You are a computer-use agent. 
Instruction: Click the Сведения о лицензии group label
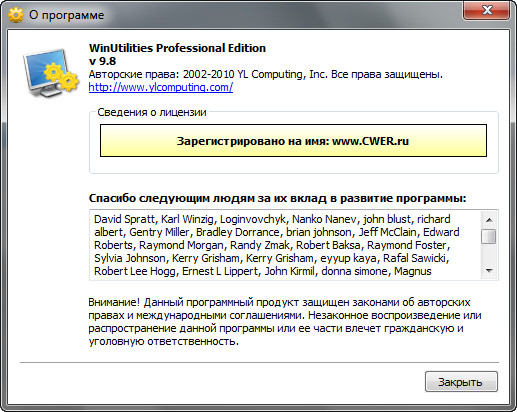coord(152,112)
